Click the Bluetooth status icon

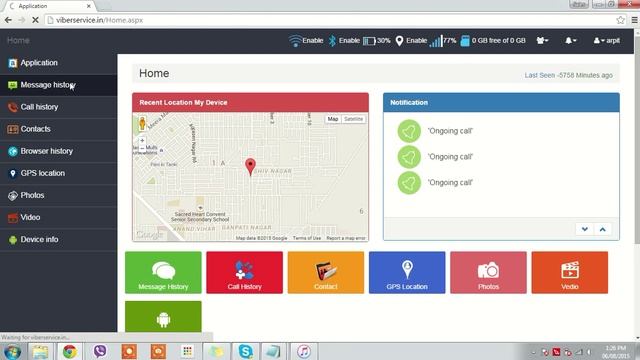tap(332, 41)
